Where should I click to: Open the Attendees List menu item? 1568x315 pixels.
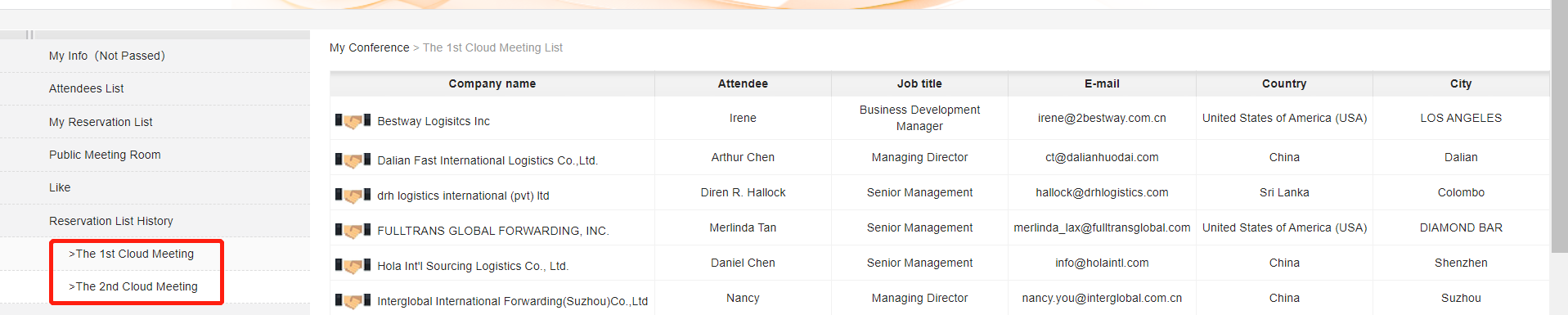point(87,88)
